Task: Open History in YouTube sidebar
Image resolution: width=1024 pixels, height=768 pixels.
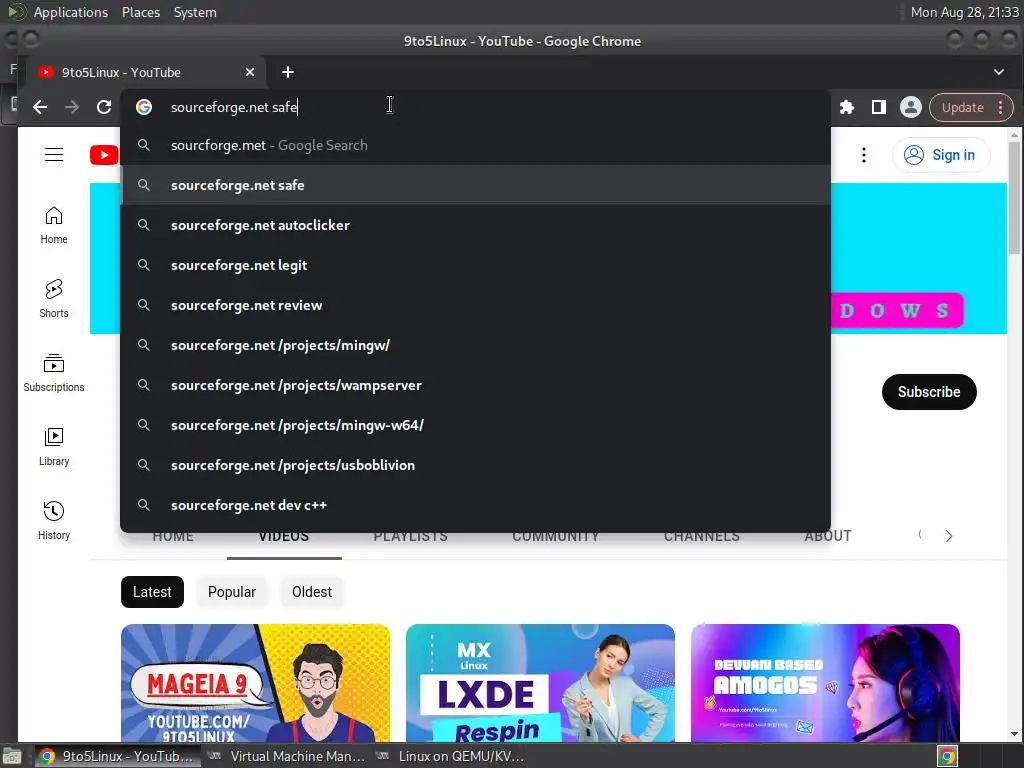Action: pyautogui.click(x=54, y=520)
